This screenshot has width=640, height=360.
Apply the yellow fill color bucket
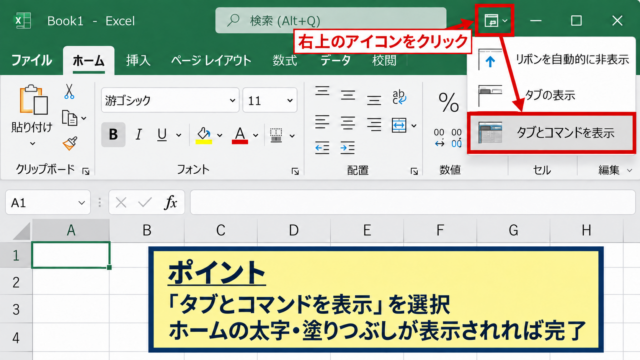[x=204, y=135]
